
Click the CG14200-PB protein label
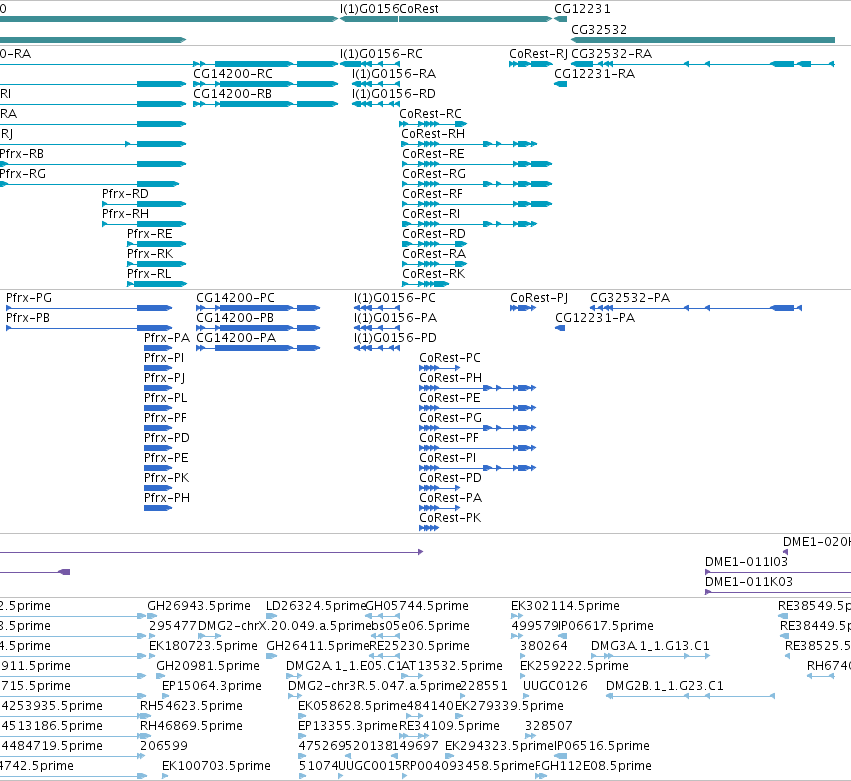[x=235, y=318]
